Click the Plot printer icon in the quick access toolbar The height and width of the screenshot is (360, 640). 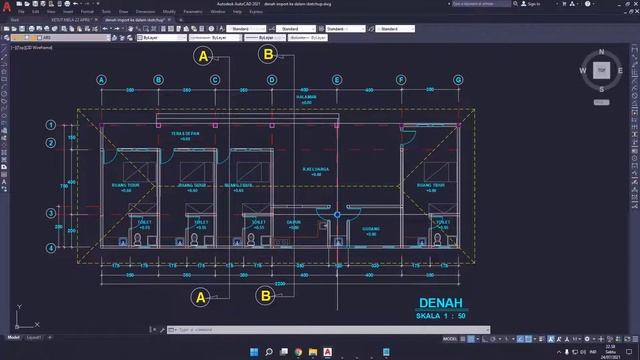[67, 4]
